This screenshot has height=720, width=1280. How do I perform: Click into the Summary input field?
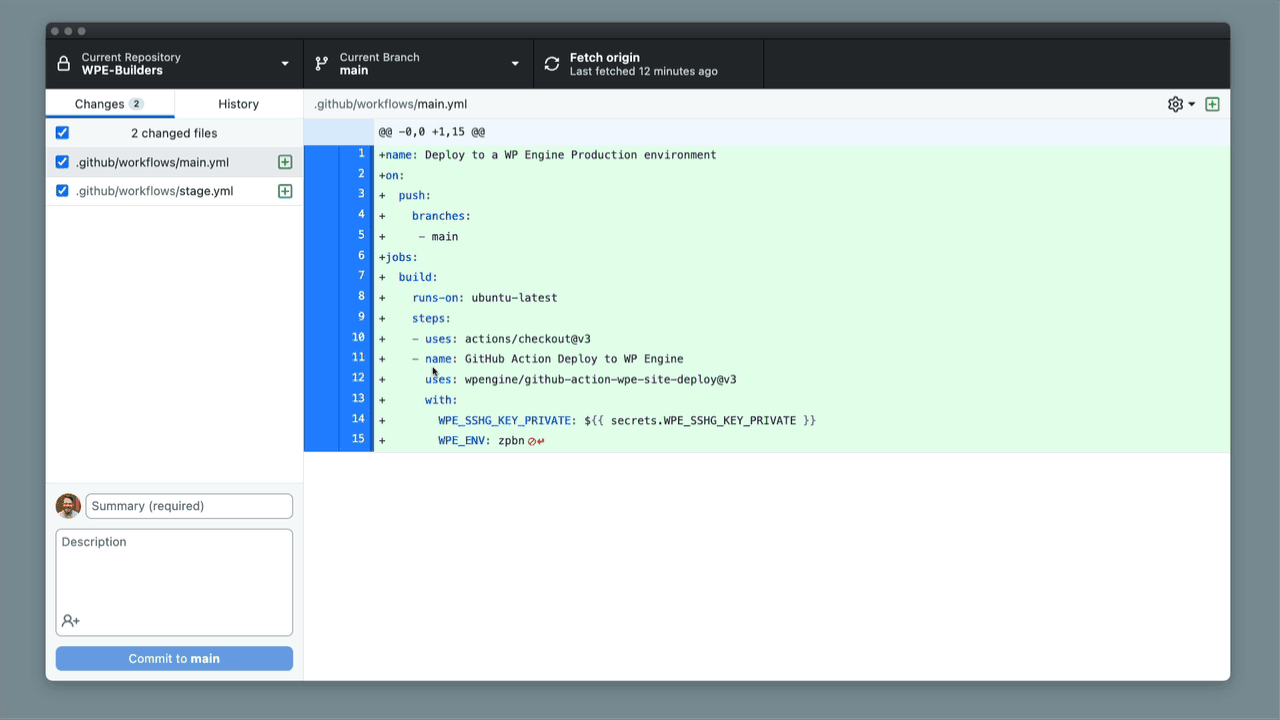click(x=189, y=506)
